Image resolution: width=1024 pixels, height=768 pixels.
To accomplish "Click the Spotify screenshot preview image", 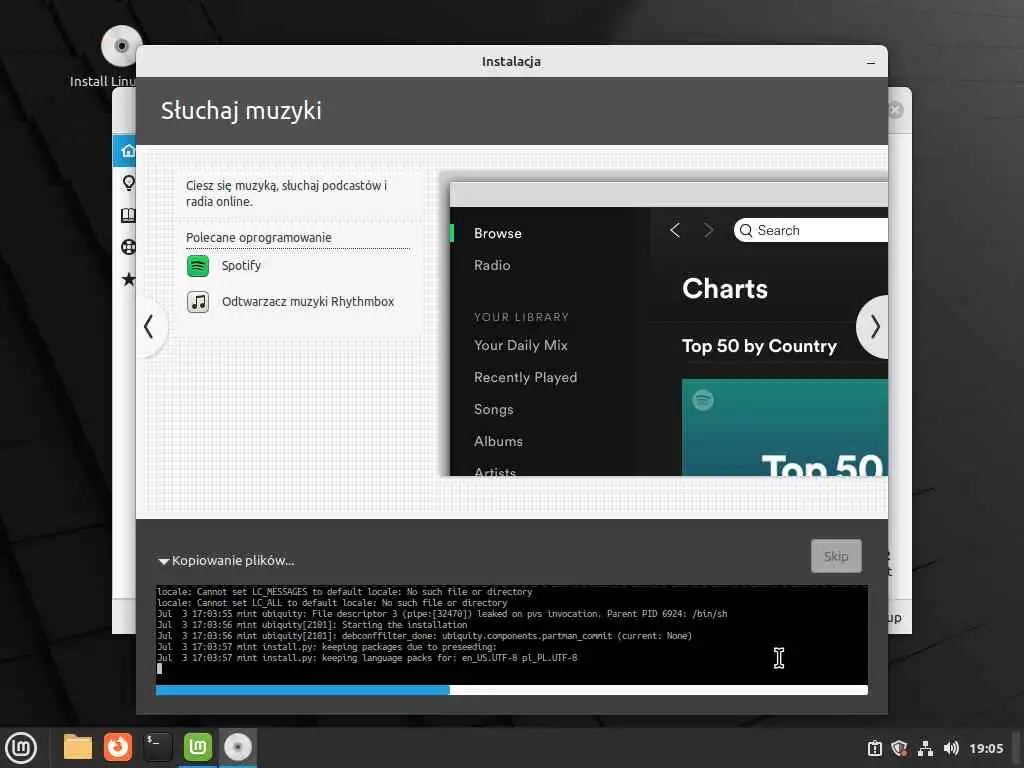I will [668, 329].
